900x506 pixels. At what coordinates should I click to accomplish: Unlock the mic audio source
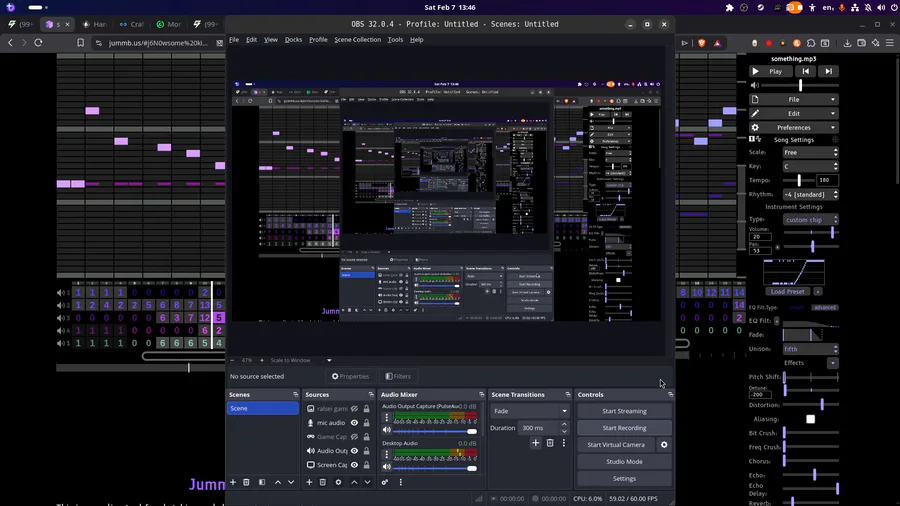click(x=366, y=423)
